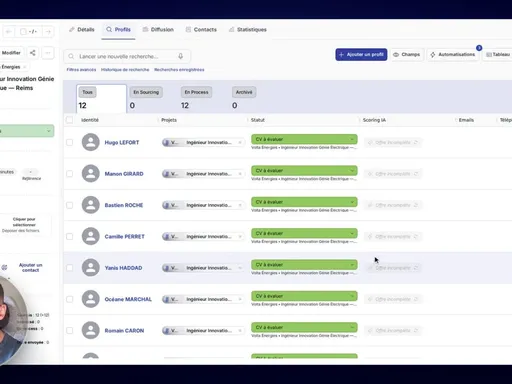Click the previous arrow navigation icon

pos(9,32)
